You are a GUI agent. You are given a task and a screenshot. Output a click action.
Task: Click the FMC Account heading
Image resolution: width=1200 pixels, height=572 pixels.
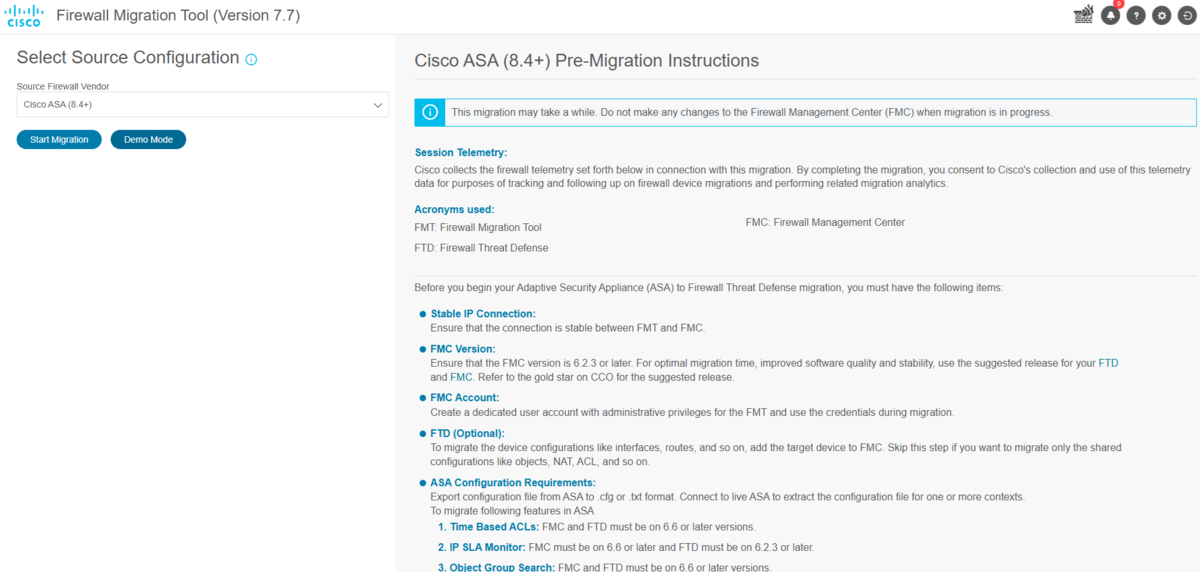(464, 397)
